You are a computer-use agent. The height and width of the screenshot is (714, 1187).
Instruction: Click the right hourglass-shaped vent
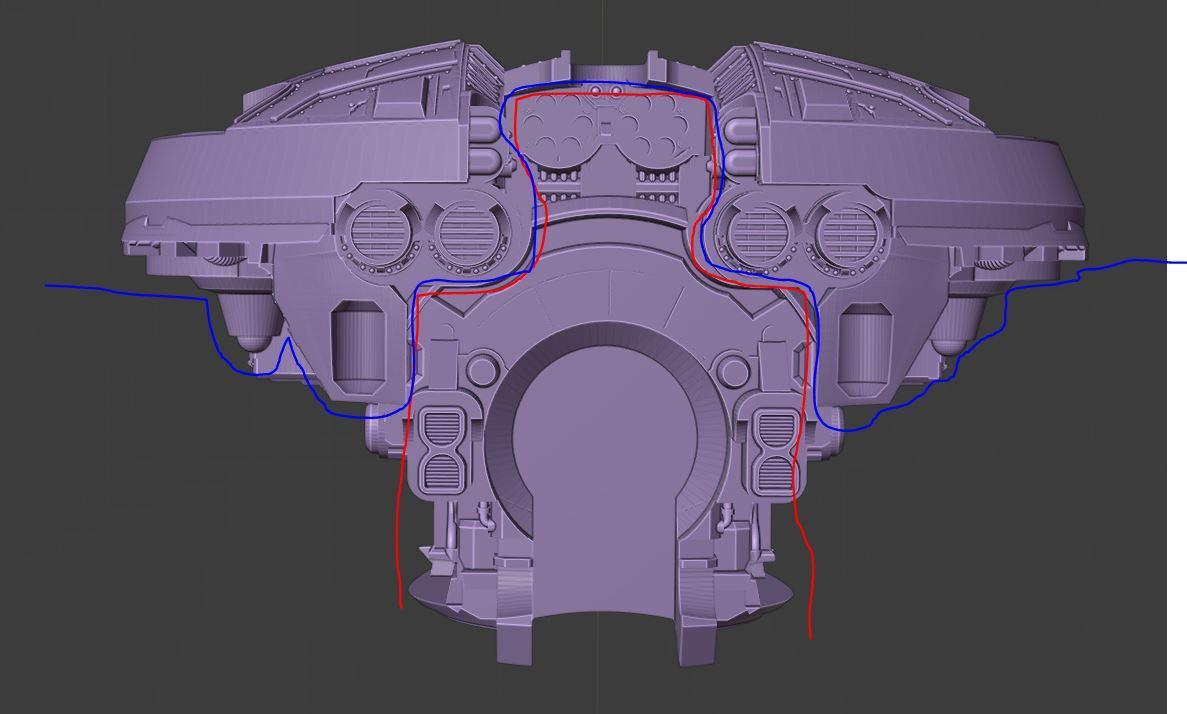[x=774, y=449]
